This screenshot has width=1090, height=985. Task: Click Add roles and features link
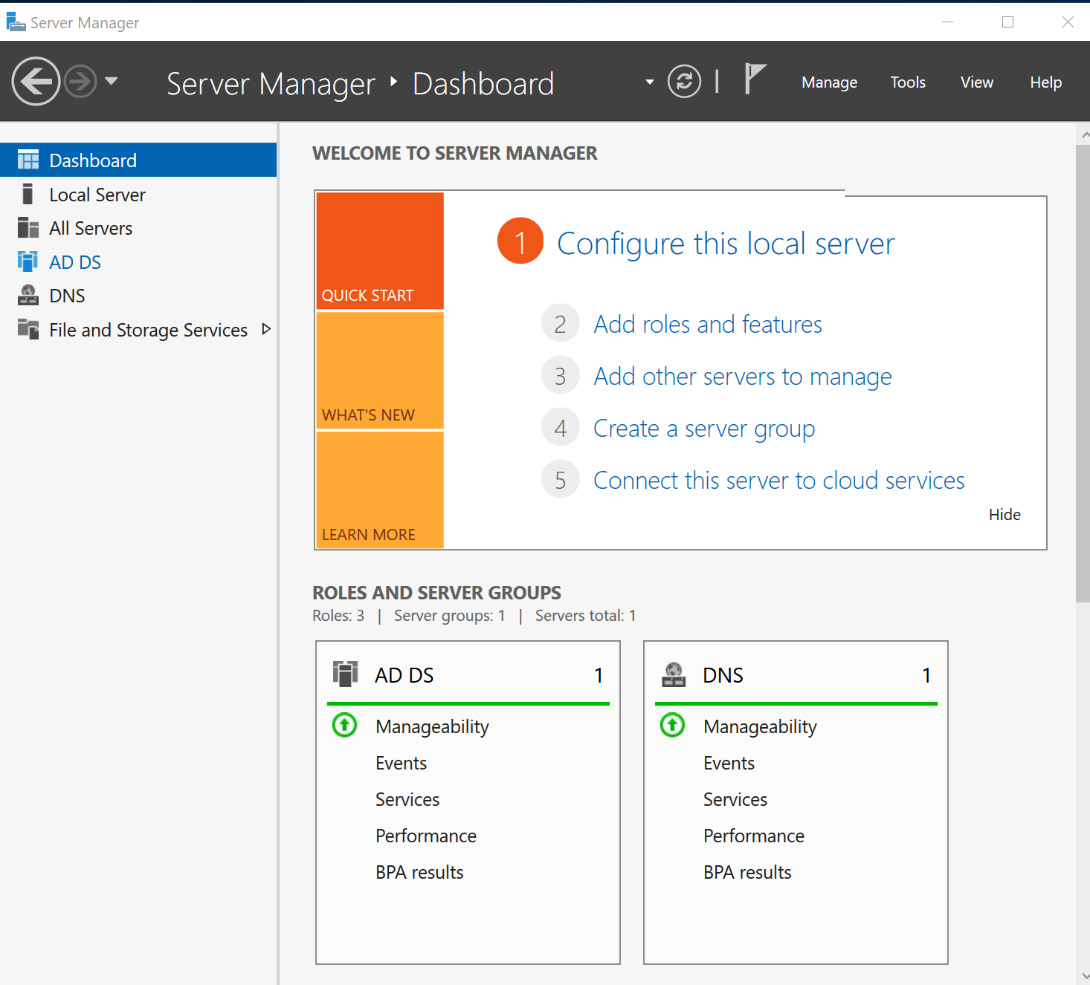click(x=708, y=325)
